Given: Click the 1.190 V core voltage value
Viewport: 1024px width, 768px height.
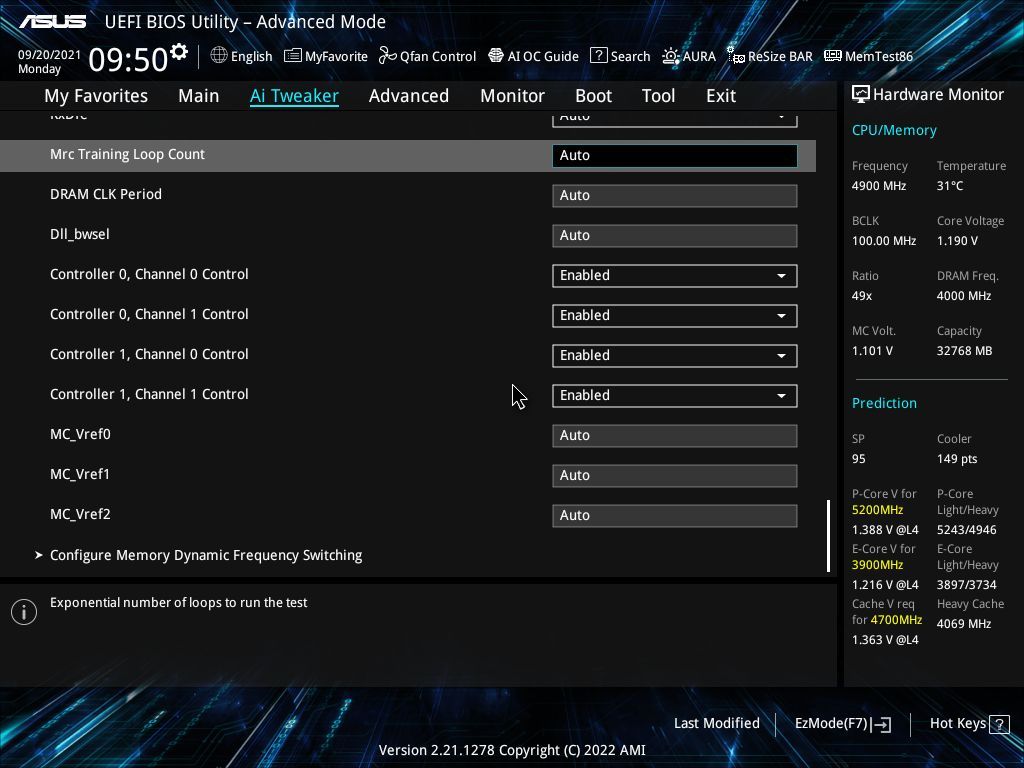Looking at the screenshot, I should point(957,240).
